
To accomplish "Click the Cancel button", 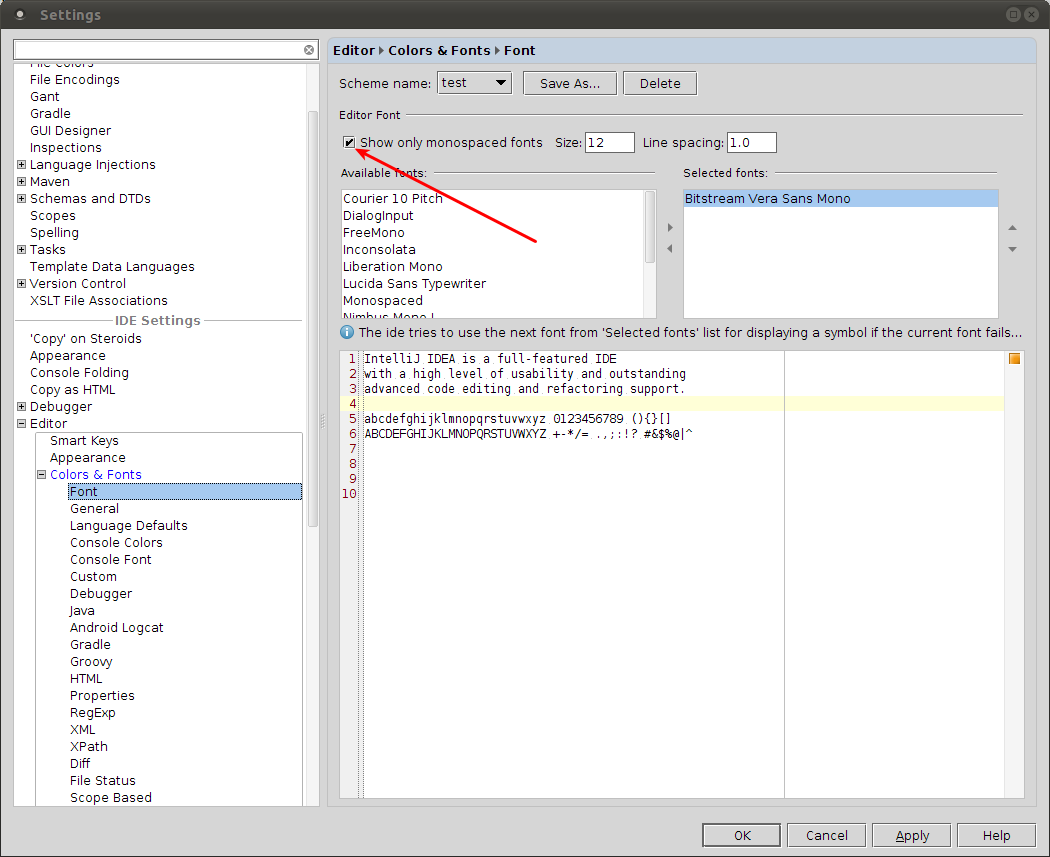I will pyautogui.click(x=826, y=836).
